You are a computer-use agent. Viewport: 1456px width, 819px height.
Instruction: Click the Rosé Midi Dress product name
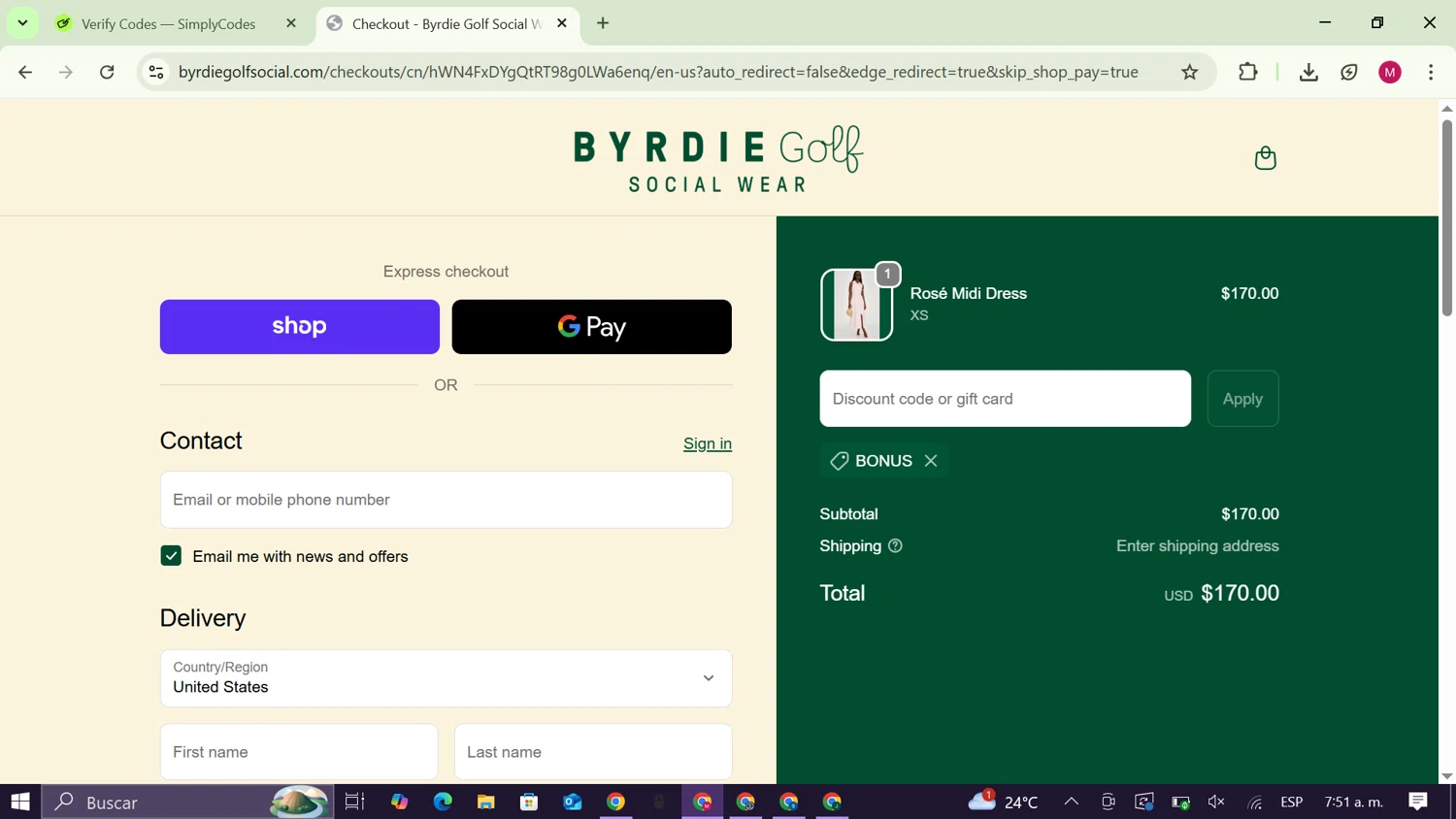[969, 293]
